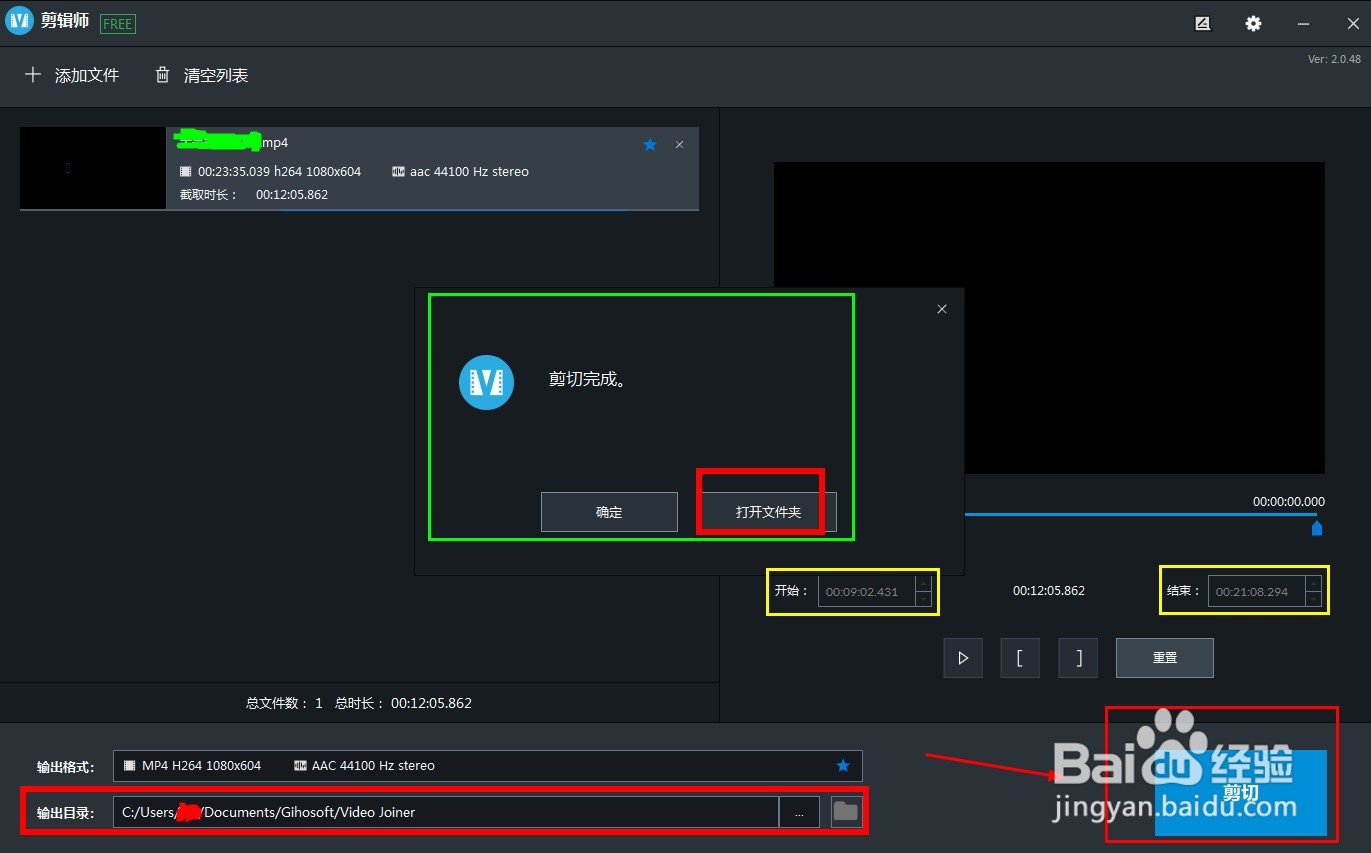The width and height of the screenshot is (1371, 853).
Task: Click the 总时长 00:12:05.862 text
Action: coord(403,703)
